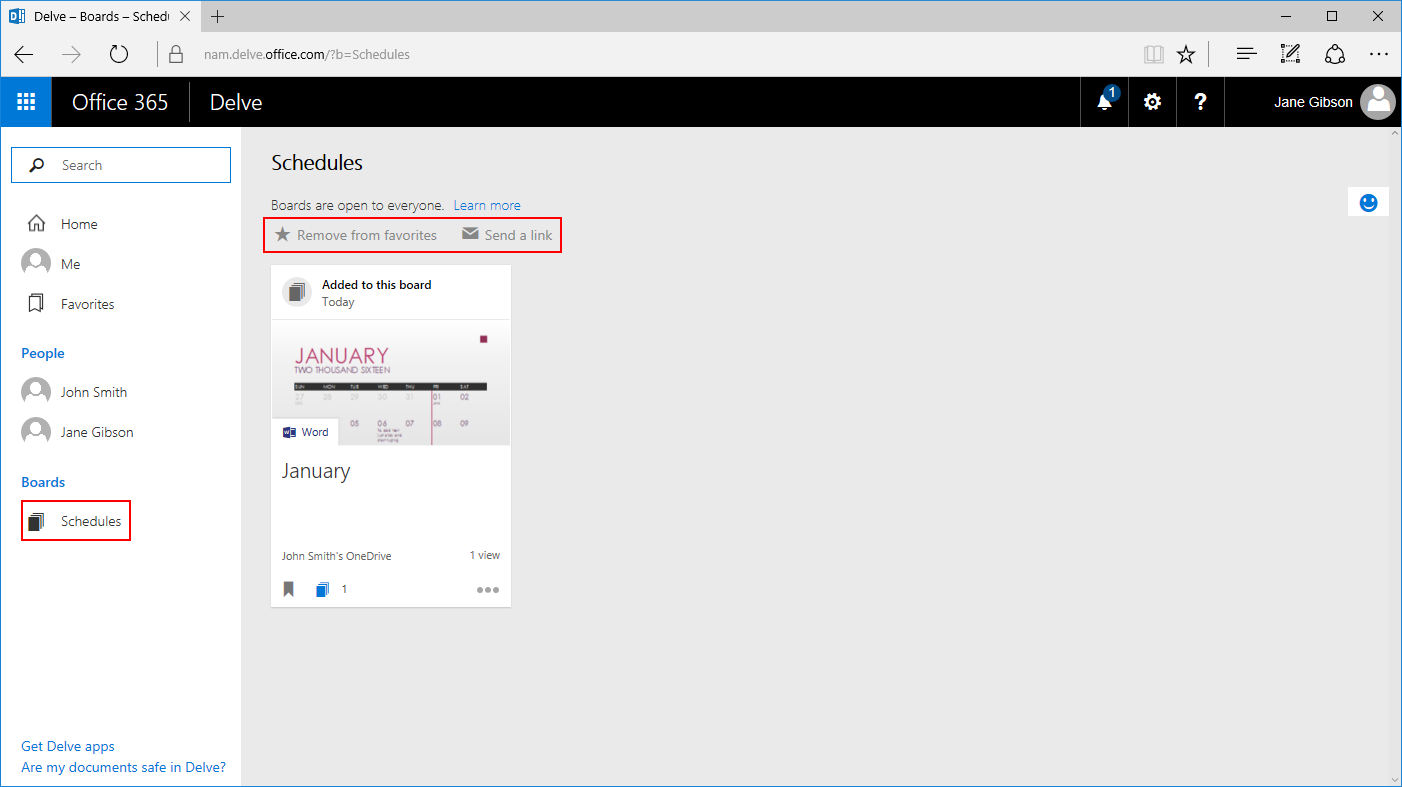Click the browser Back arrow
This screenshot has height=787, width=1402.
pos(24,54)
